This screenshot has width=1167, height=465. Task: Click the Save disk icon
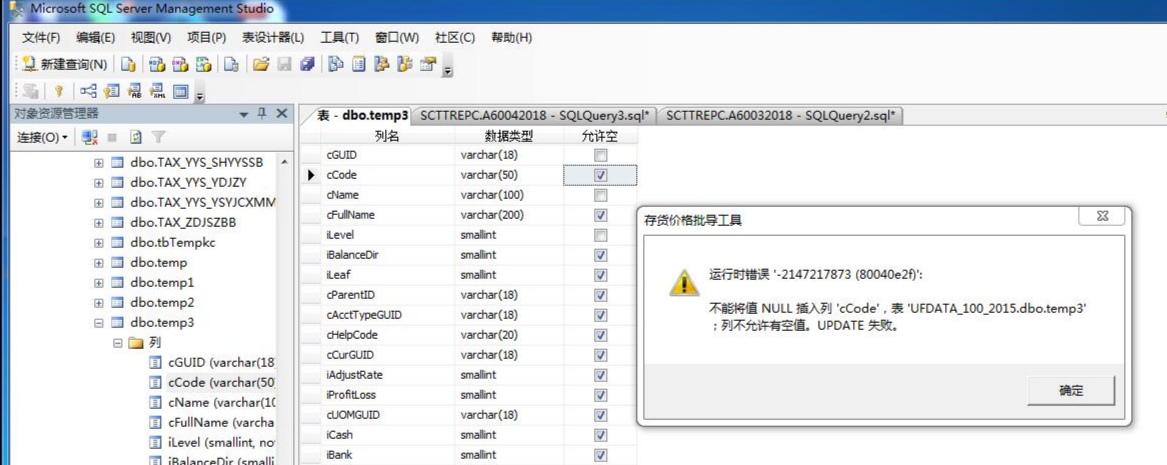pyautogui.click(x=284, y=65)
